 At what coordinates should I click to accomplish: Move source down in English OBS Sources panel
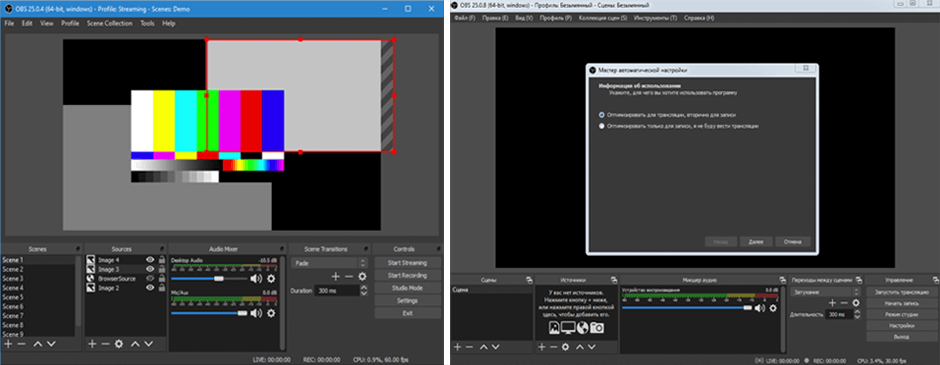(148, 344)
